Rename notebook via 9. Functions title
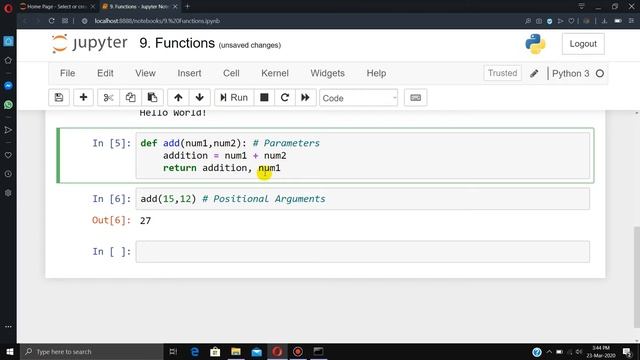Image resolution: width=640 pixels, height=360 pixels. coord(177,43)
